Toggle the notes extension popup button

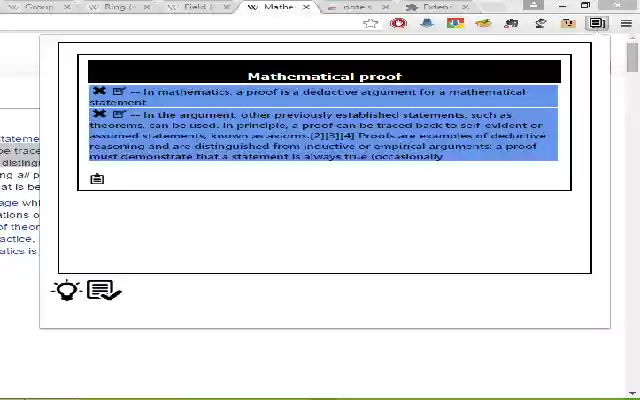pos(597,23)
